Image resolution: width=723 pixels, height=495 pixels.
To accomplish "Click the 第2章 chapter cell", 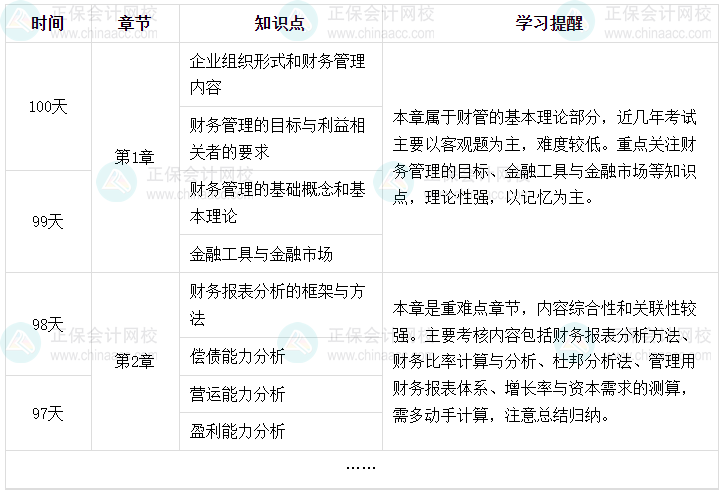I will point(135,361).
